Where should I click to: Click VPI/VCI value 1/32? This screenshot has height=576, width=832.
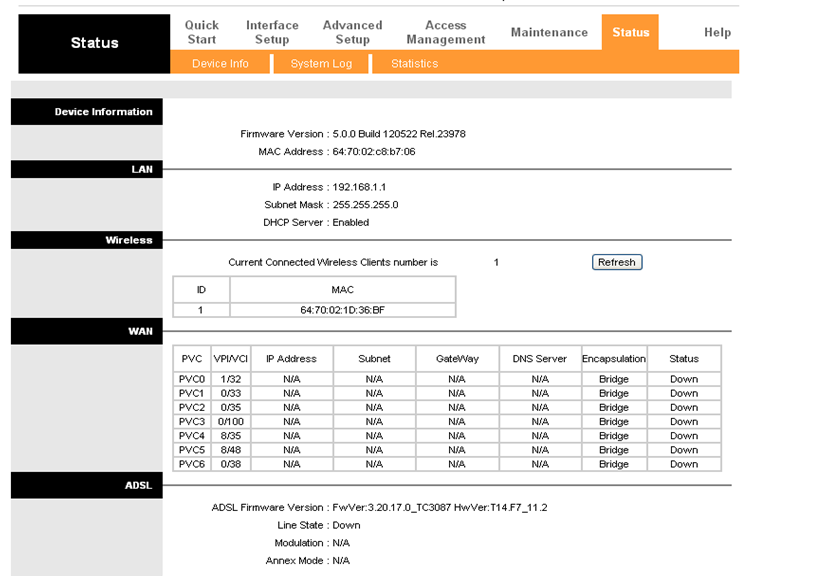tap(231, 379)
